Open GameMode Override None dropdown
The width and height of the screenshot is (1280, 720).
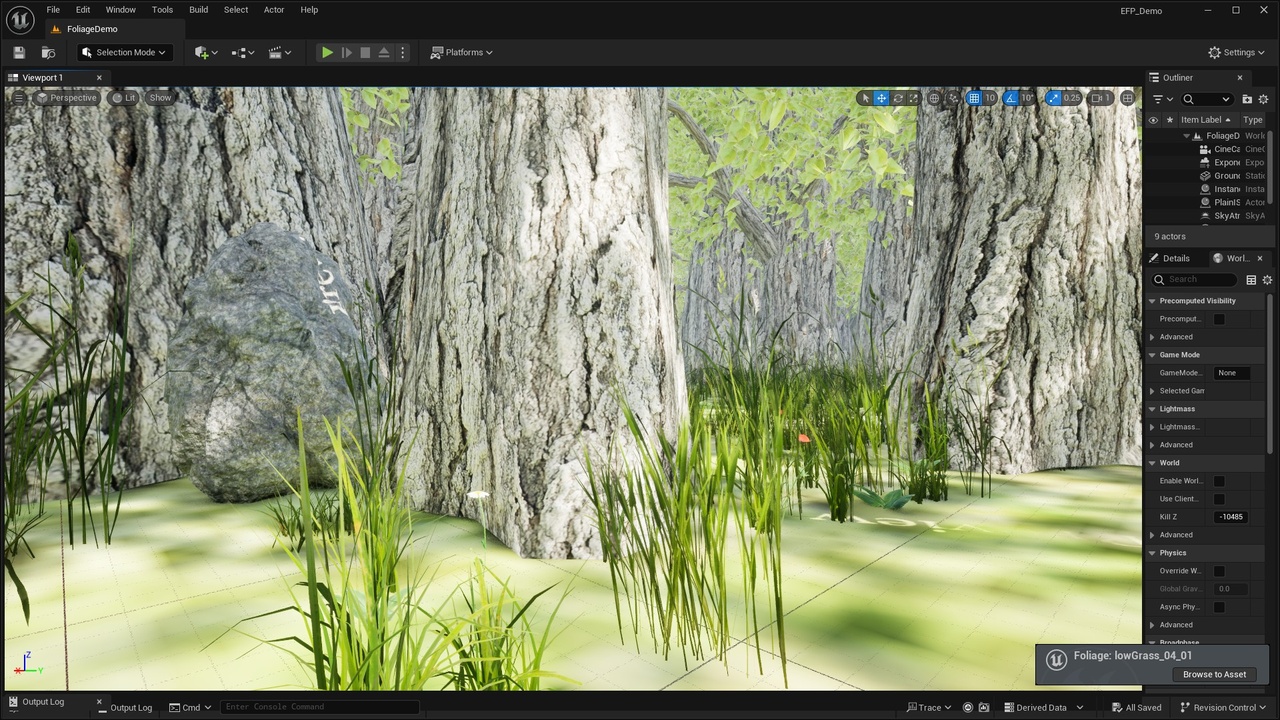tap(1231, 373)
